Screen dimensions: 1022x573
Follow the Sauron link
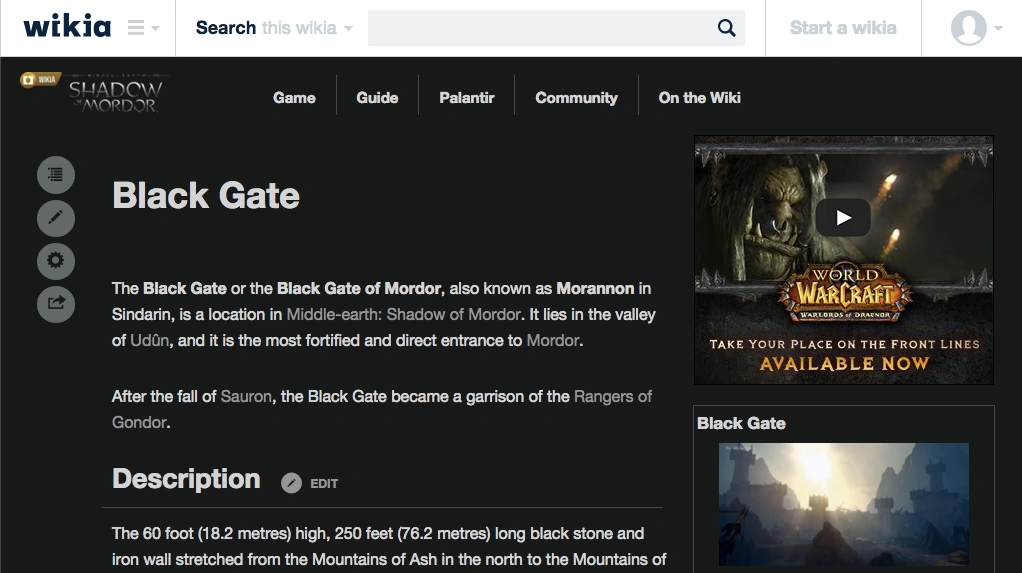point(246,396)
